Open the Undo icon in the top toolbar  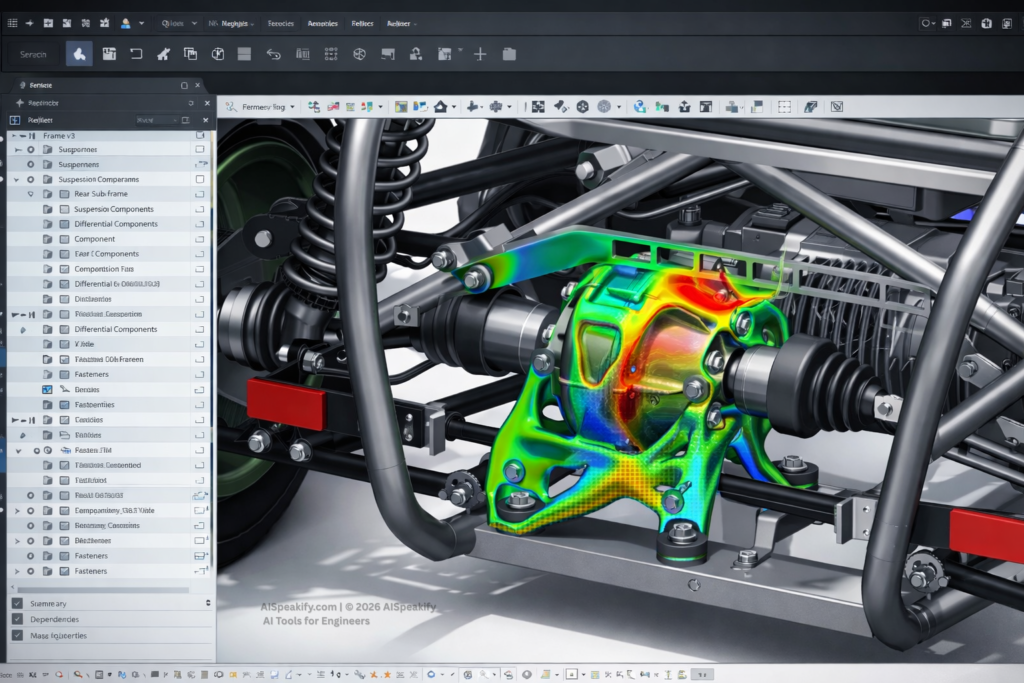click(x=274, y=53)
